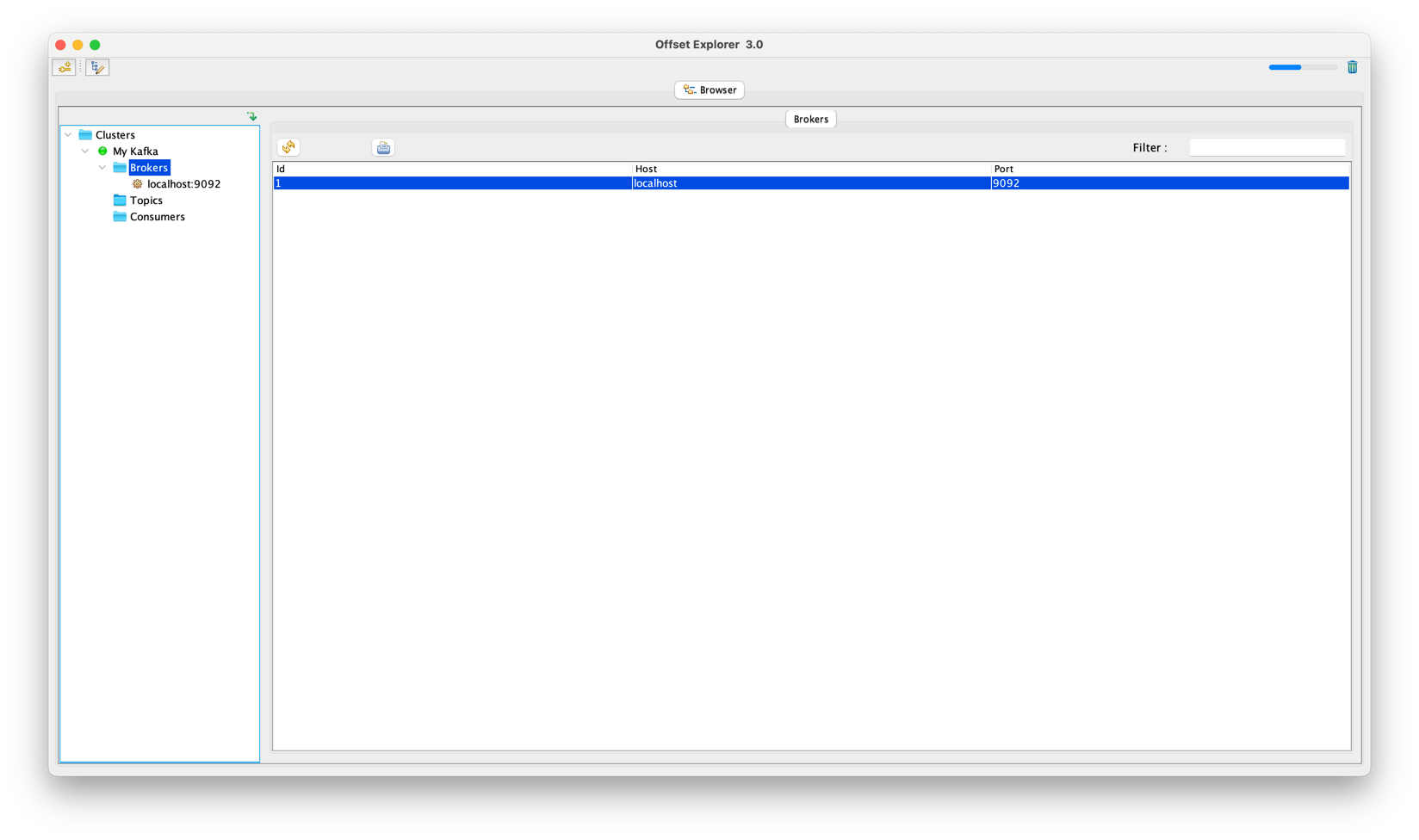The width and height of the screenshot is (1419, 840).
Task: Collapse the Clusters tree node
Action: 68,135
